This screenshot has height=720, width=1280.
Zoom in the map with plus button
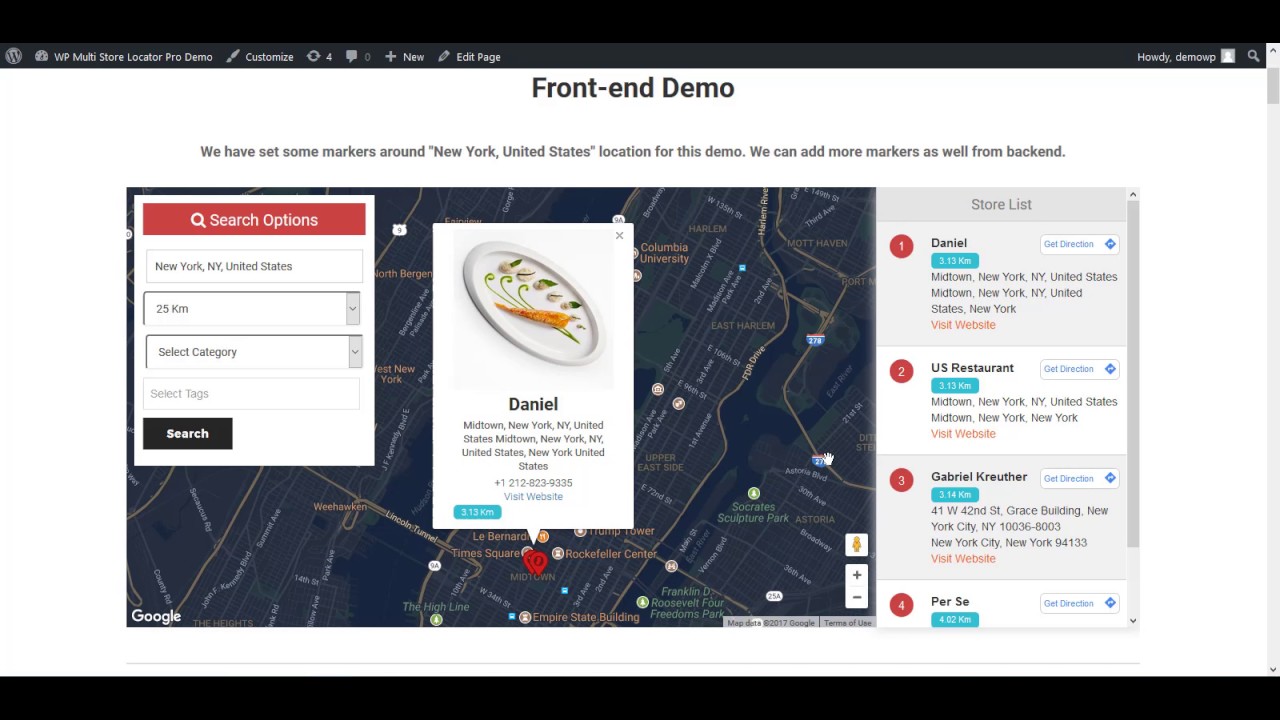[x=856, y=575]
